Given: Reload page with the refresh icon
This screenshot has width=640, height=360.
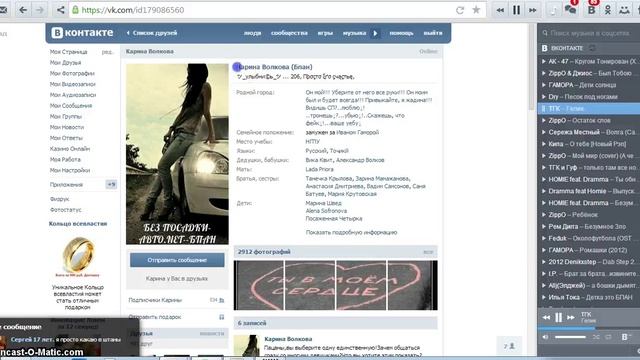Looking at the screenshot, I should pyautogui.click(x=460, y=10).
